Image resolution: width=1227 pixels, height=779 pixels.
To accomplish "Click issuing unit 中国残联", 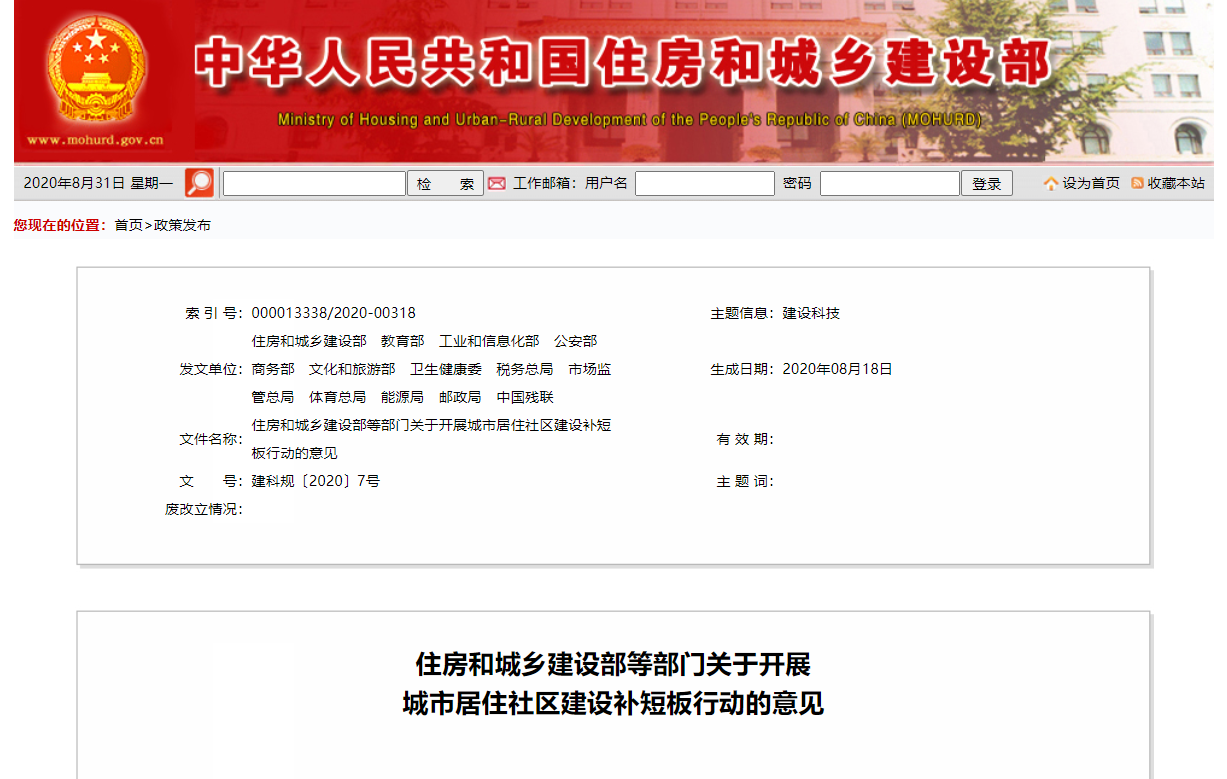I will coord(525,397).
